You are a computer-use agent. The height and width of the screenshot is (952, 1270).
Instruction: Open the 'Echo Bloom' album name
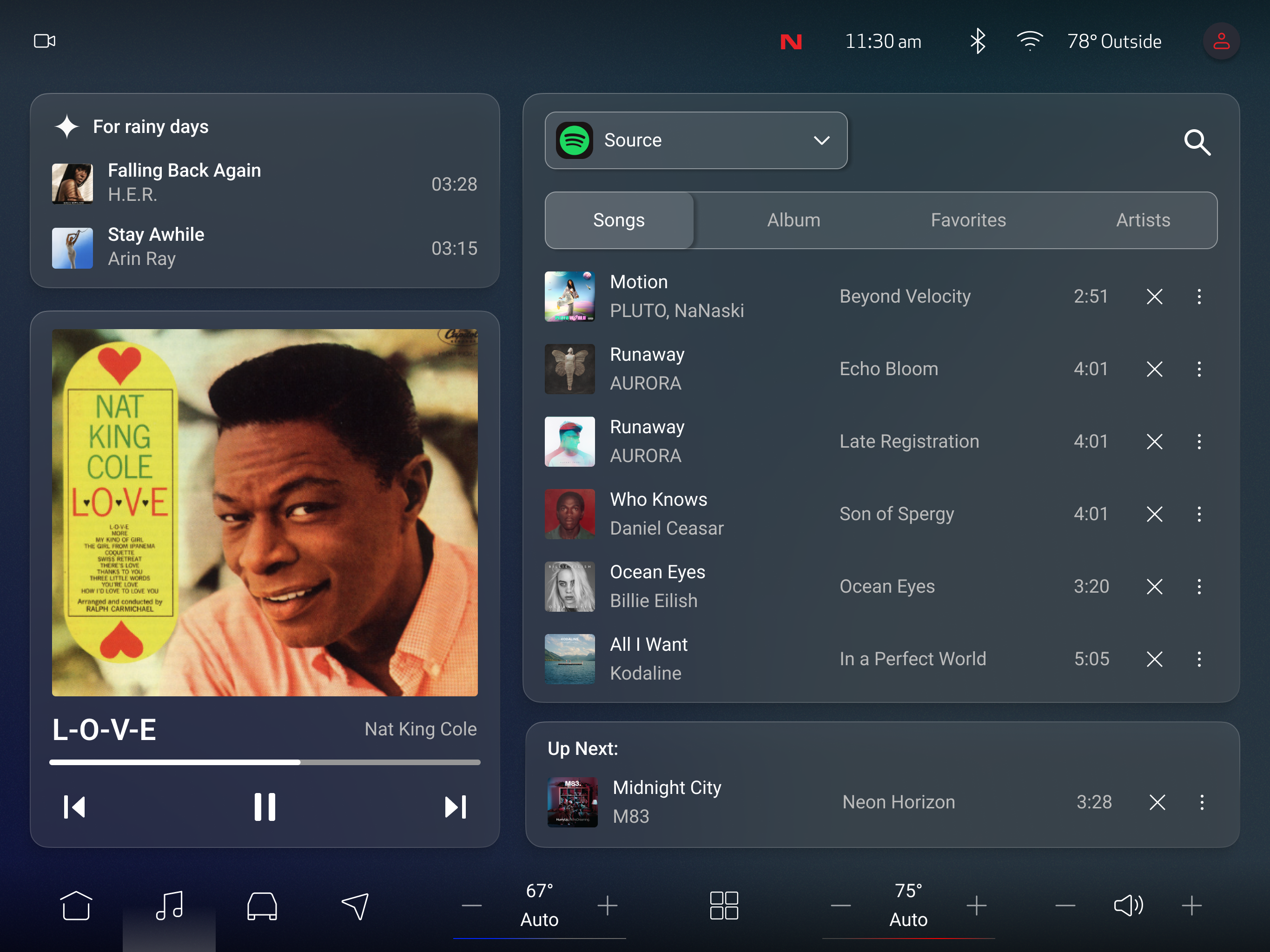tap(888, 369)
